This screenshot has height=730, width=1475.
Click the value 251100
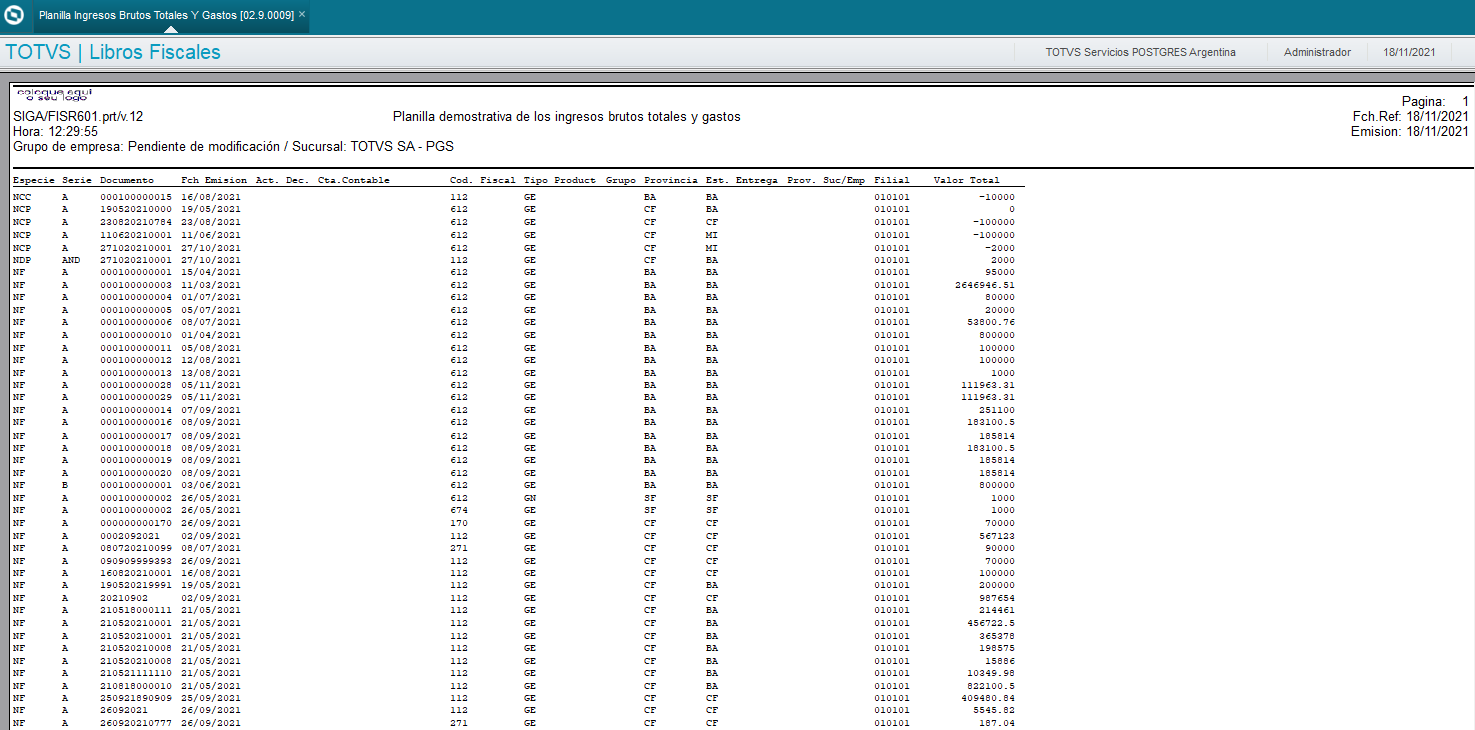coord(997,410)
